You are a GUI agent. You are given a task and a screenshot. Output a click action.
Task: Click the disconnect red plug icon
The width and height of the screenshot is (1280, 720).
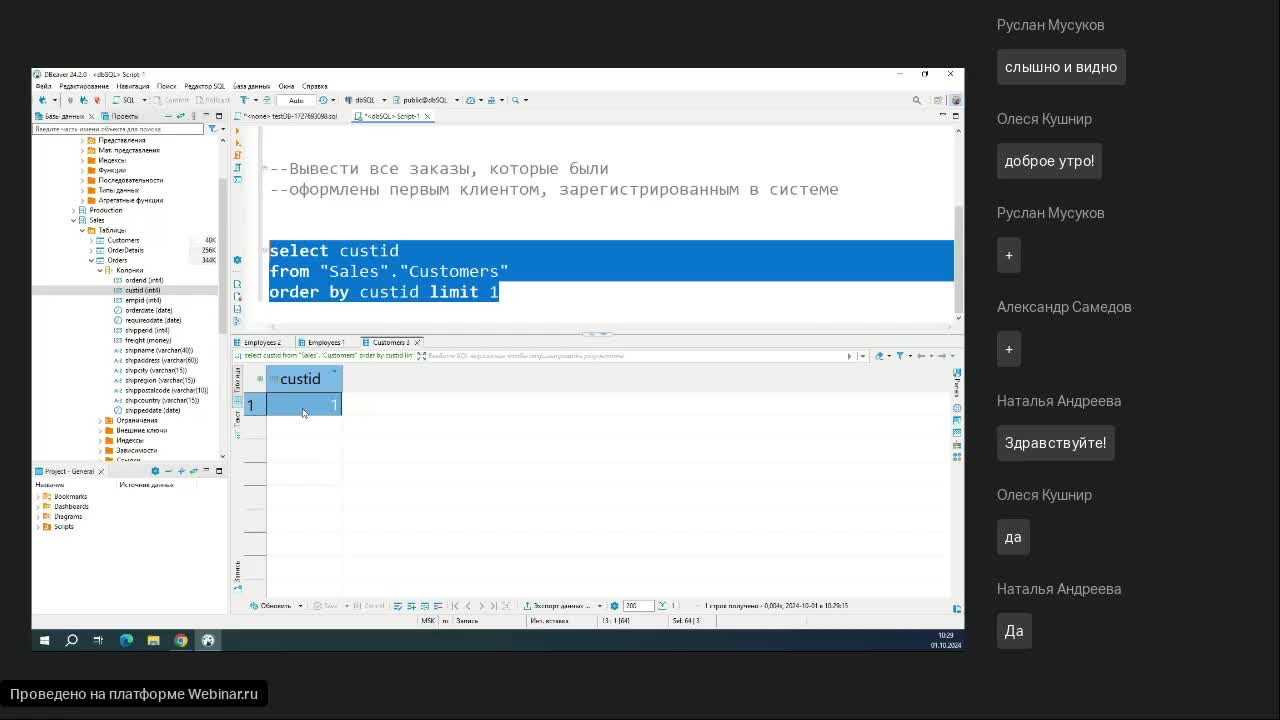[x=97, y=100]
